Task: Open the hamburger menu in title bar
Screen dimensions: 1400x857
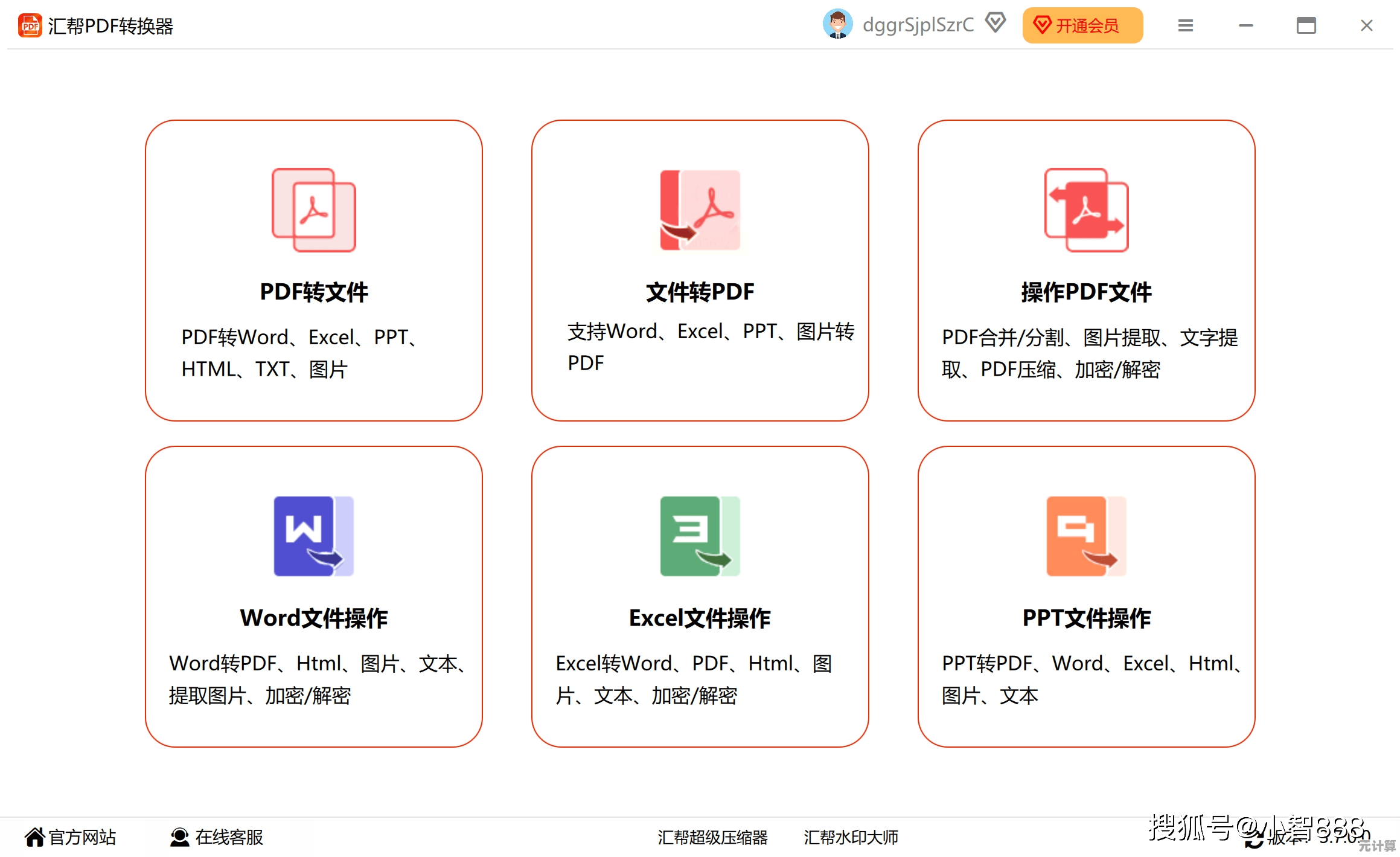Action: [x=1185, y=25]
